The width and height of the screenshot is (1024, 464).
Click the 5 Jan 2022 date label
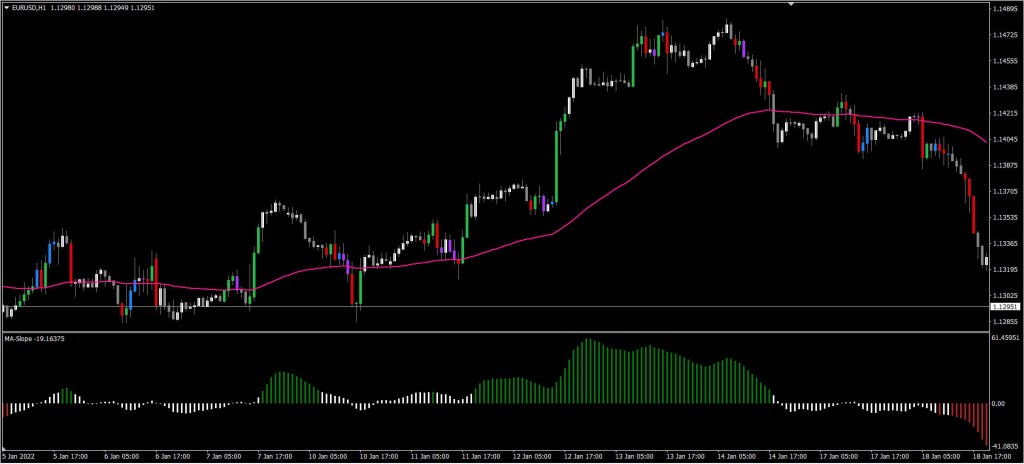click(x=22, y=456)
